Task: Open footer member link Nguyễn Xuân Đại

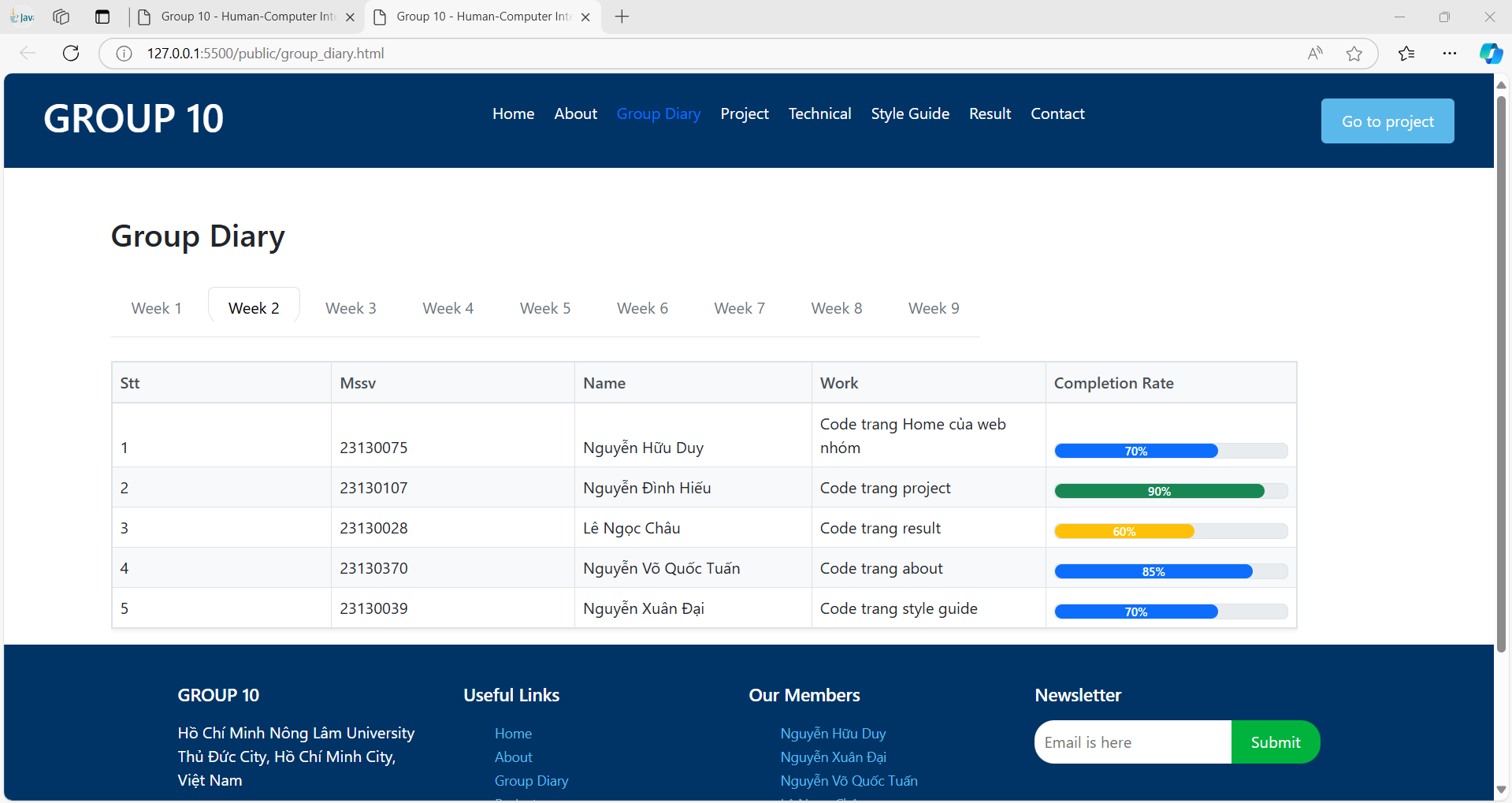Action: click(x=833, y=757)
